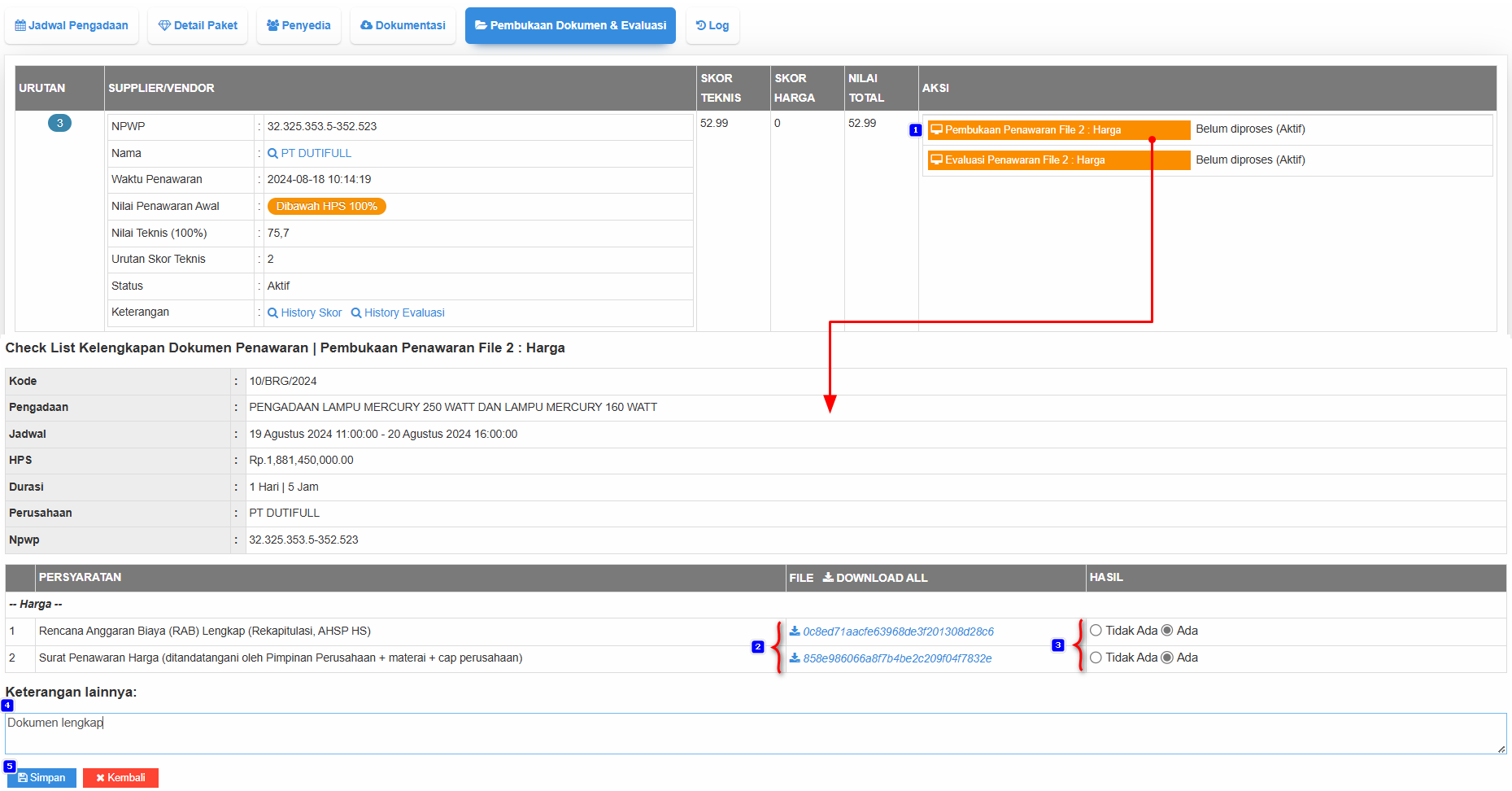The height and width of the screenshot is (791, 1512).
Task: Click Pembukaan Penawaran File 2 Harga button
Action: [x=1058, y=130]
